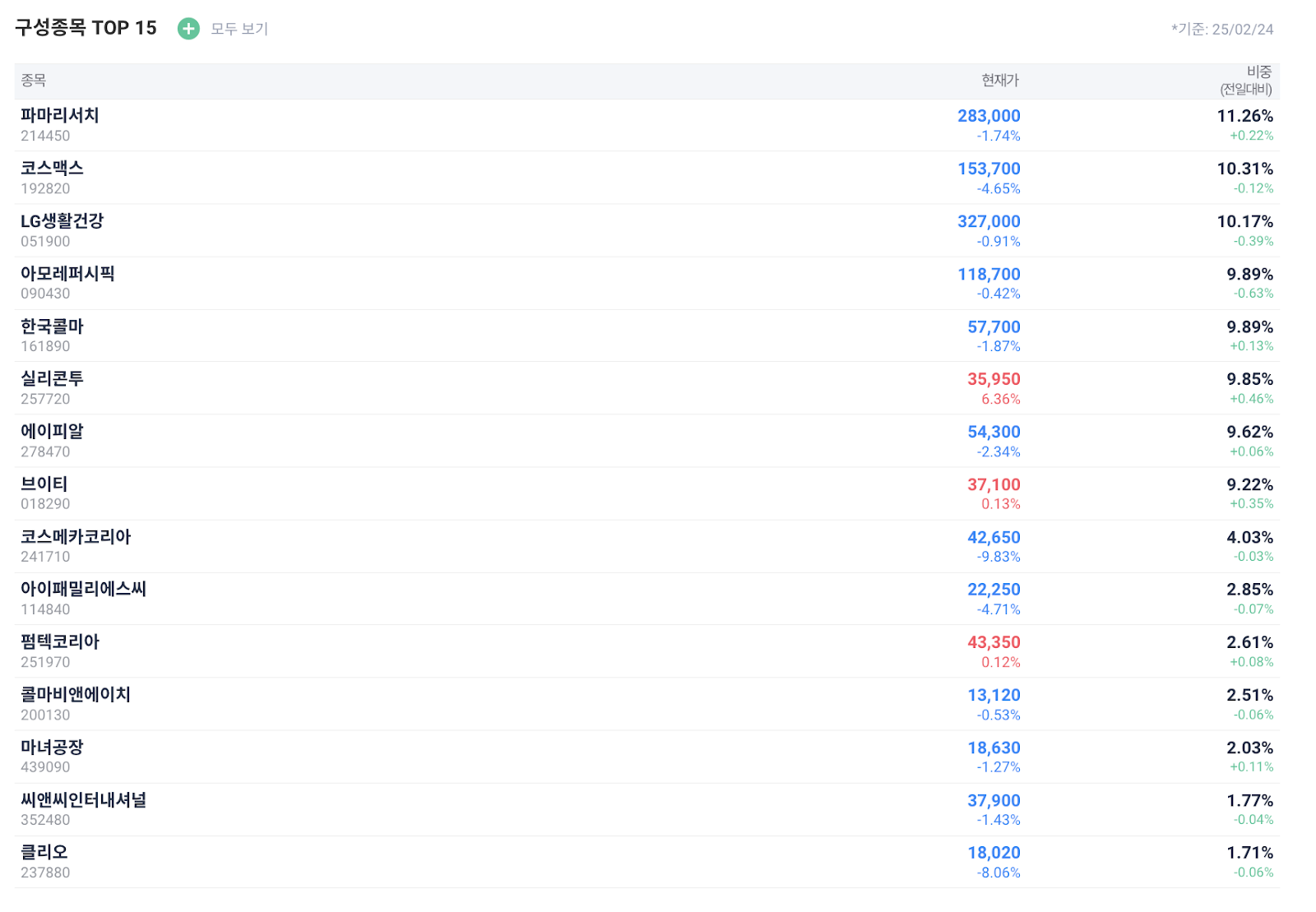Click the -8.06% change for 클리오

pos(999,873)
